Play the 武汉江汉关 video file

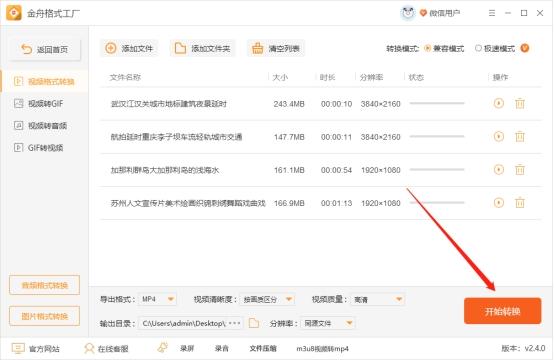499,103
